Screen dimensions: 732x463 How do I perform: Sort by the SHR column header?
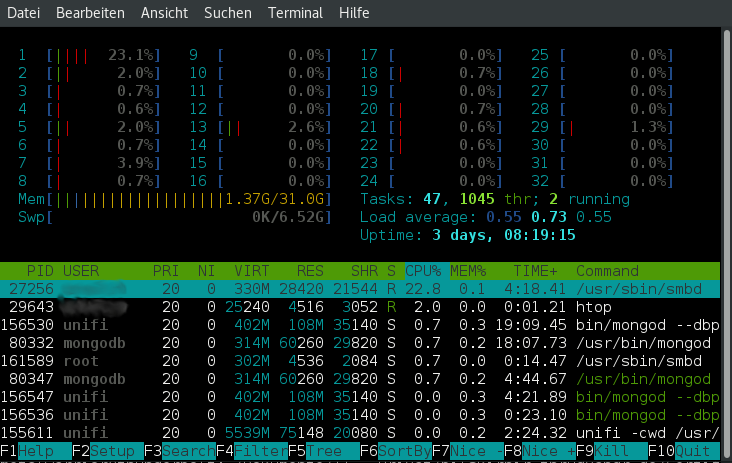pos(364,271)
